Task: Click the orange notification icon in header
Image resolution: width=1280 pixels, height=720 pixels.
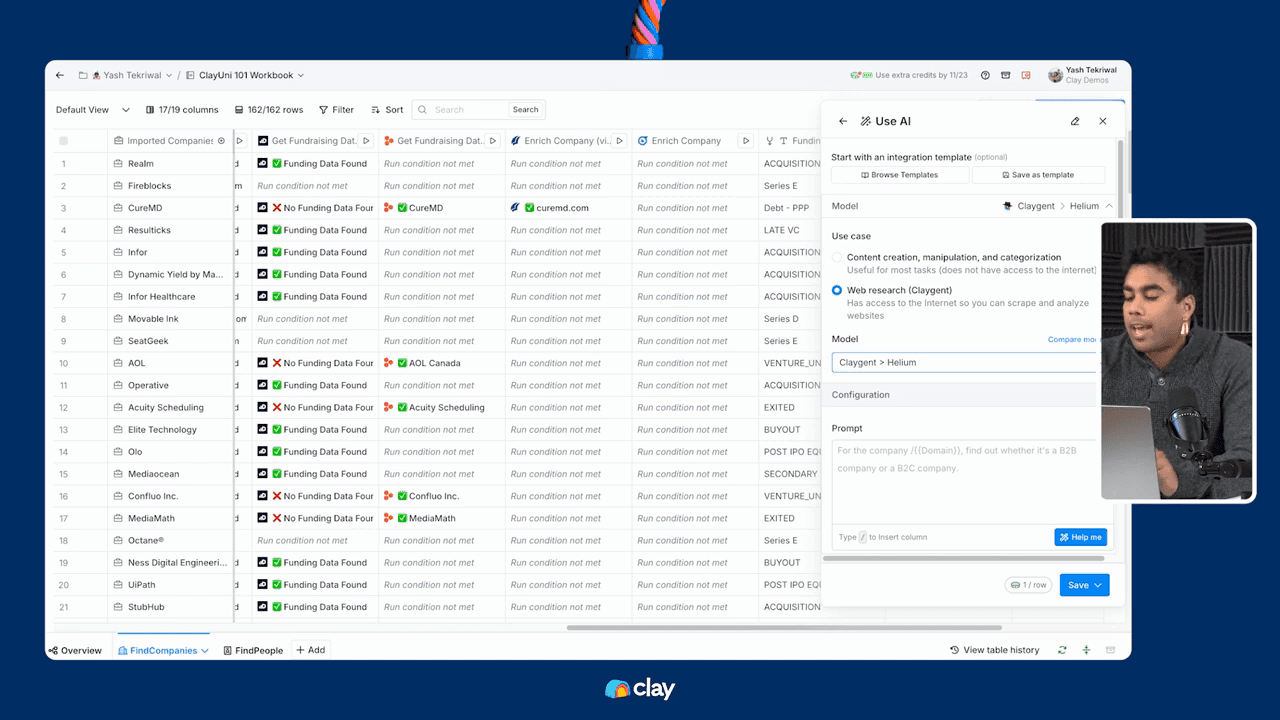Action: tap(1027, 75)
